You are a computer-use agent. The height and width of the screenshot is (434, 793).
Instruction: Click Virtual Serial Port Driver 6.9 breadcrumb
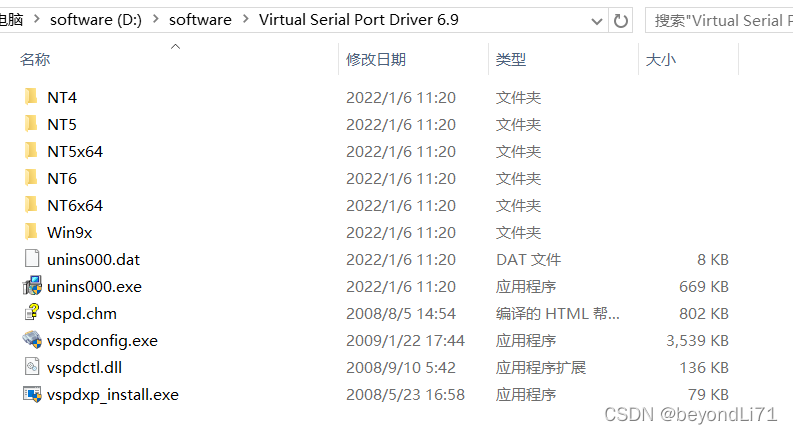tap(359, 20)
